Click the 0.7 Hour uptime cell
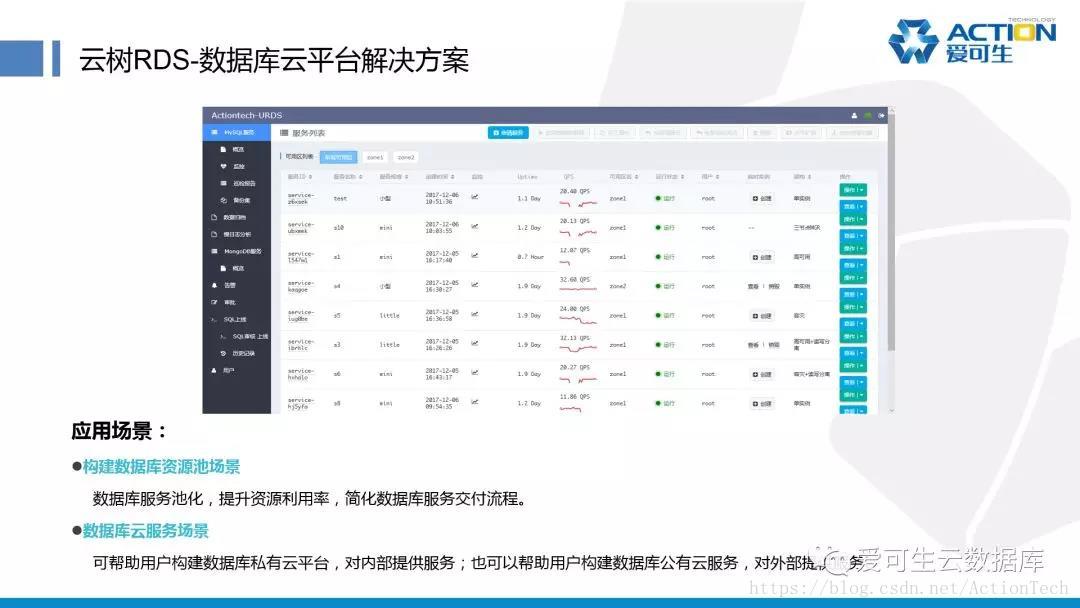This screenshot has width=1080, height=608. point(530,257)
